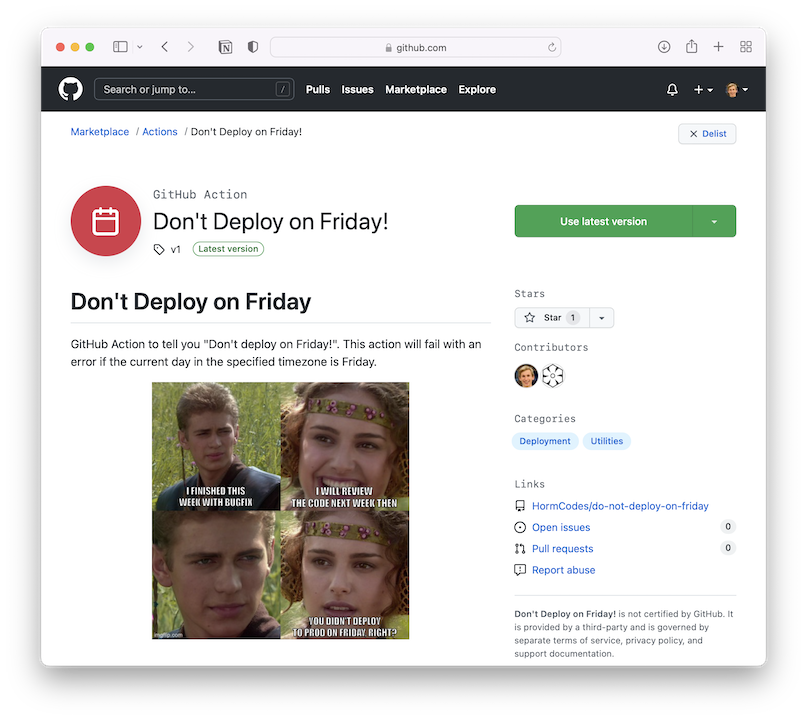Click the pull requests count badge
This screenshot has width=807, height=720.
point(728,548)
